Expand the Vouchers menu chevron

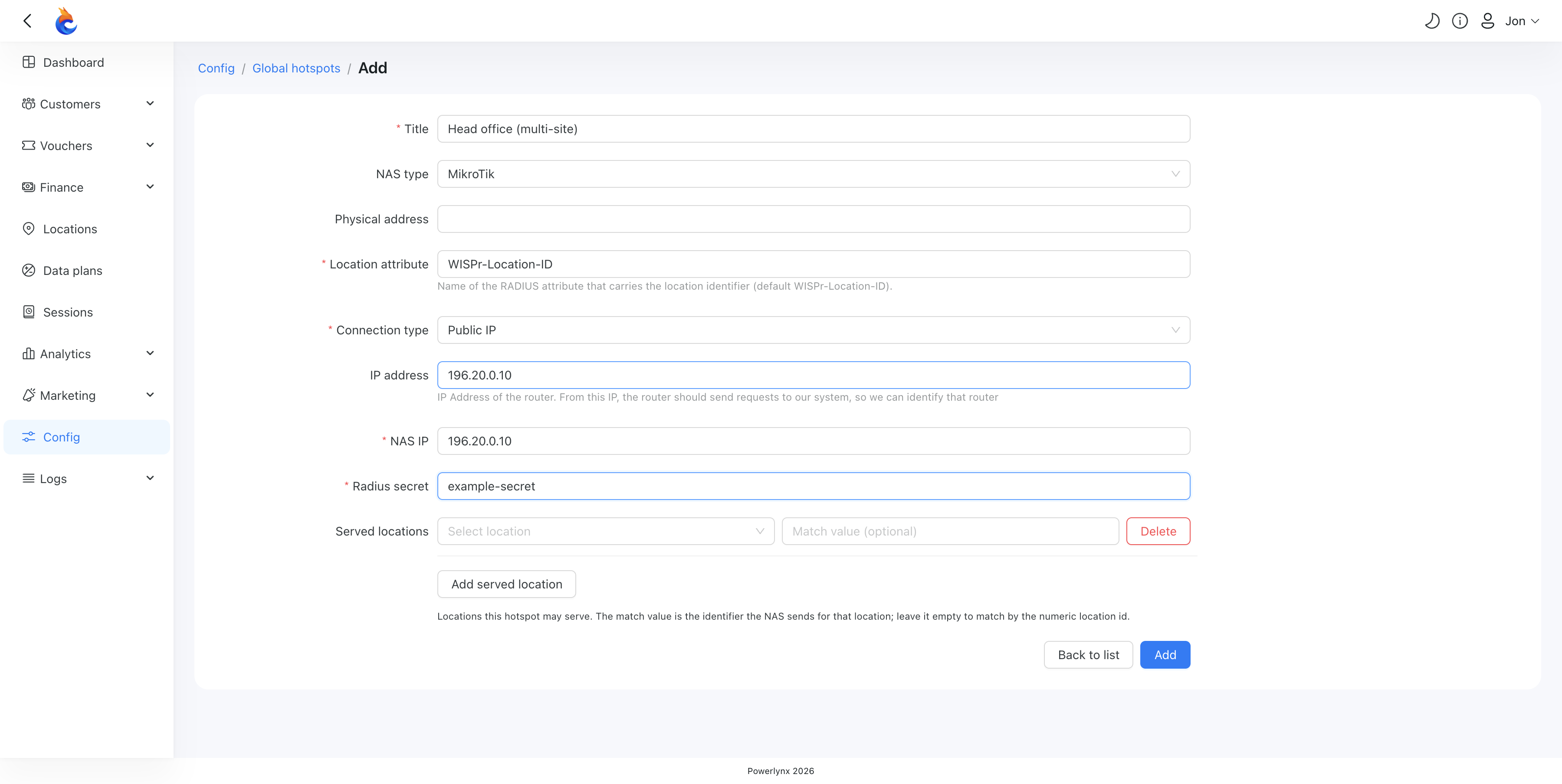pos(151,145)
